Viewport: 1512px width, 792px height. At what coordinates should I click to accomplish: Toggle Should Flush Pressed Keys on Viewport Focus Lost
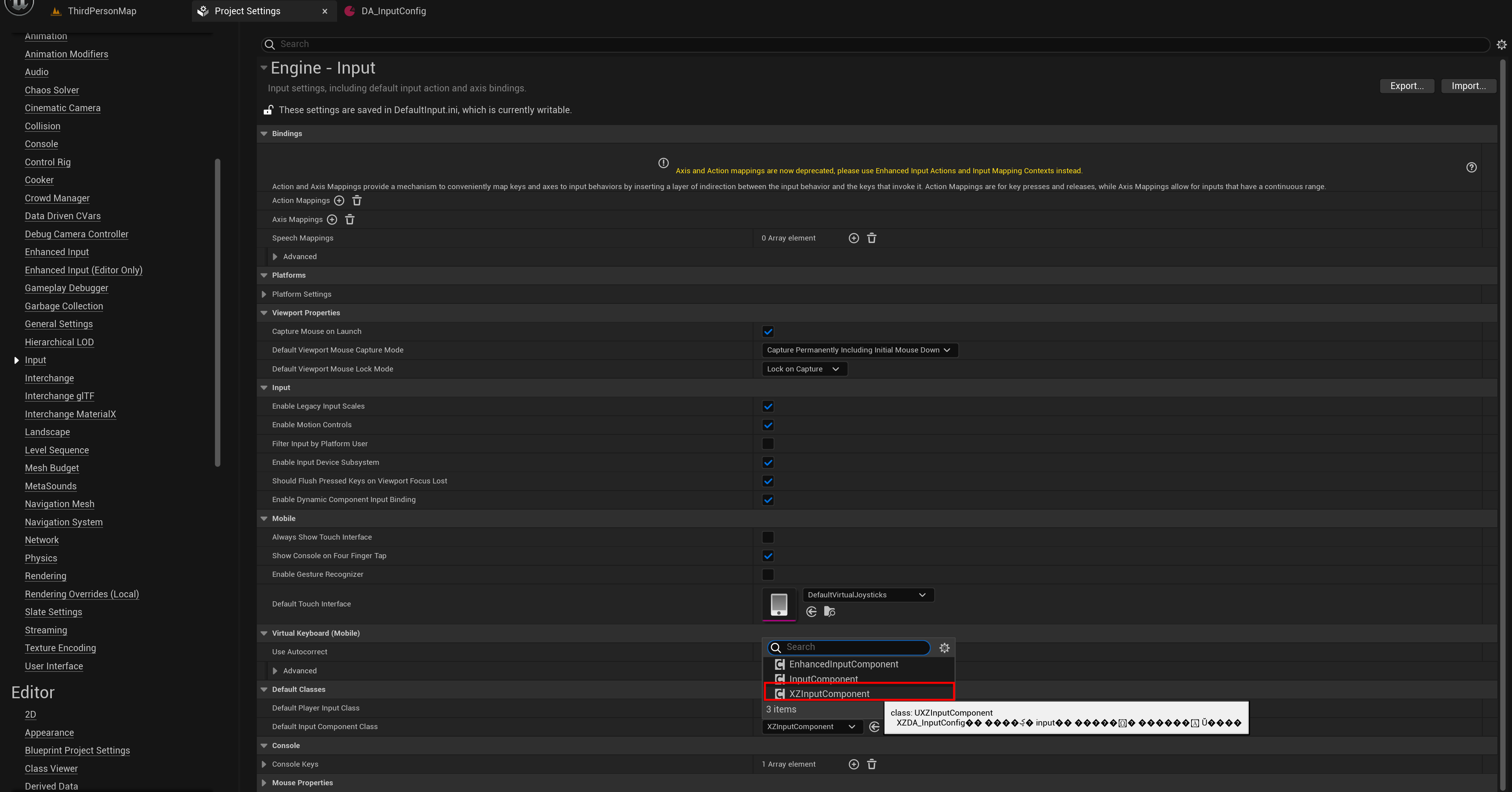tap(768, 481)
